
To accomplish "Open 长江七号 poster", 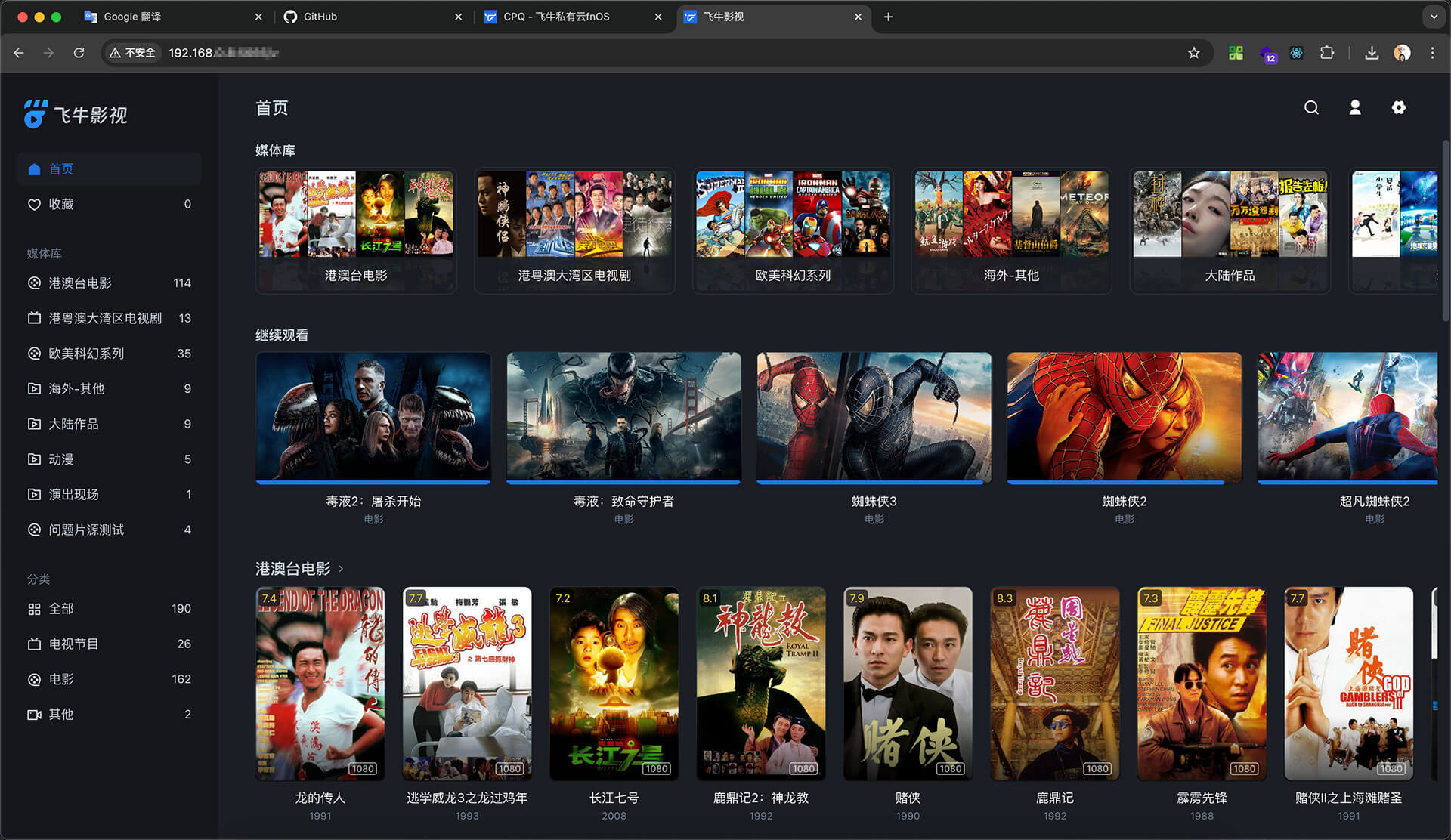I will coord(614,684).
